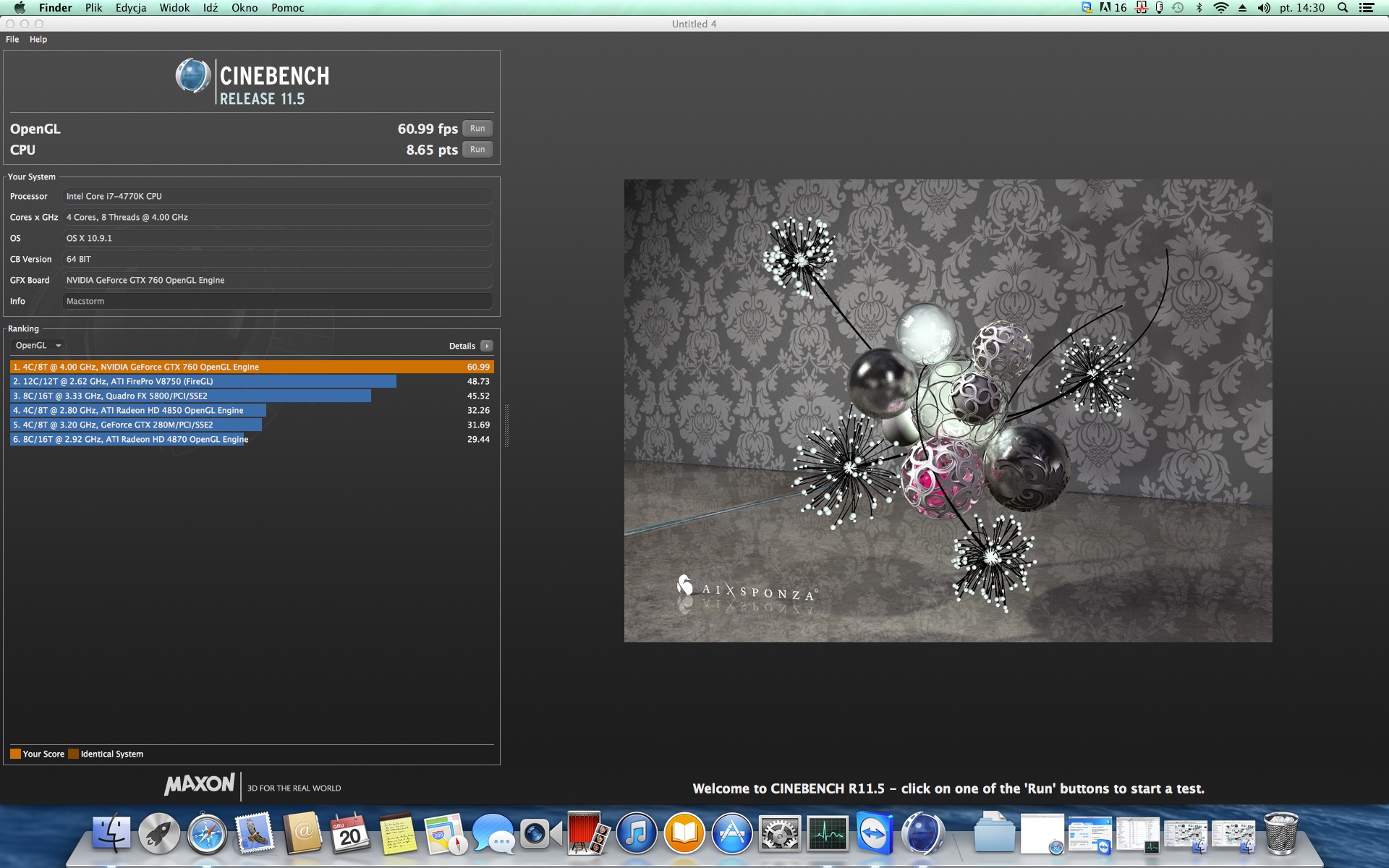
Task: Select ranking row 1 GTX 760 result
Action: click(252, 367)
